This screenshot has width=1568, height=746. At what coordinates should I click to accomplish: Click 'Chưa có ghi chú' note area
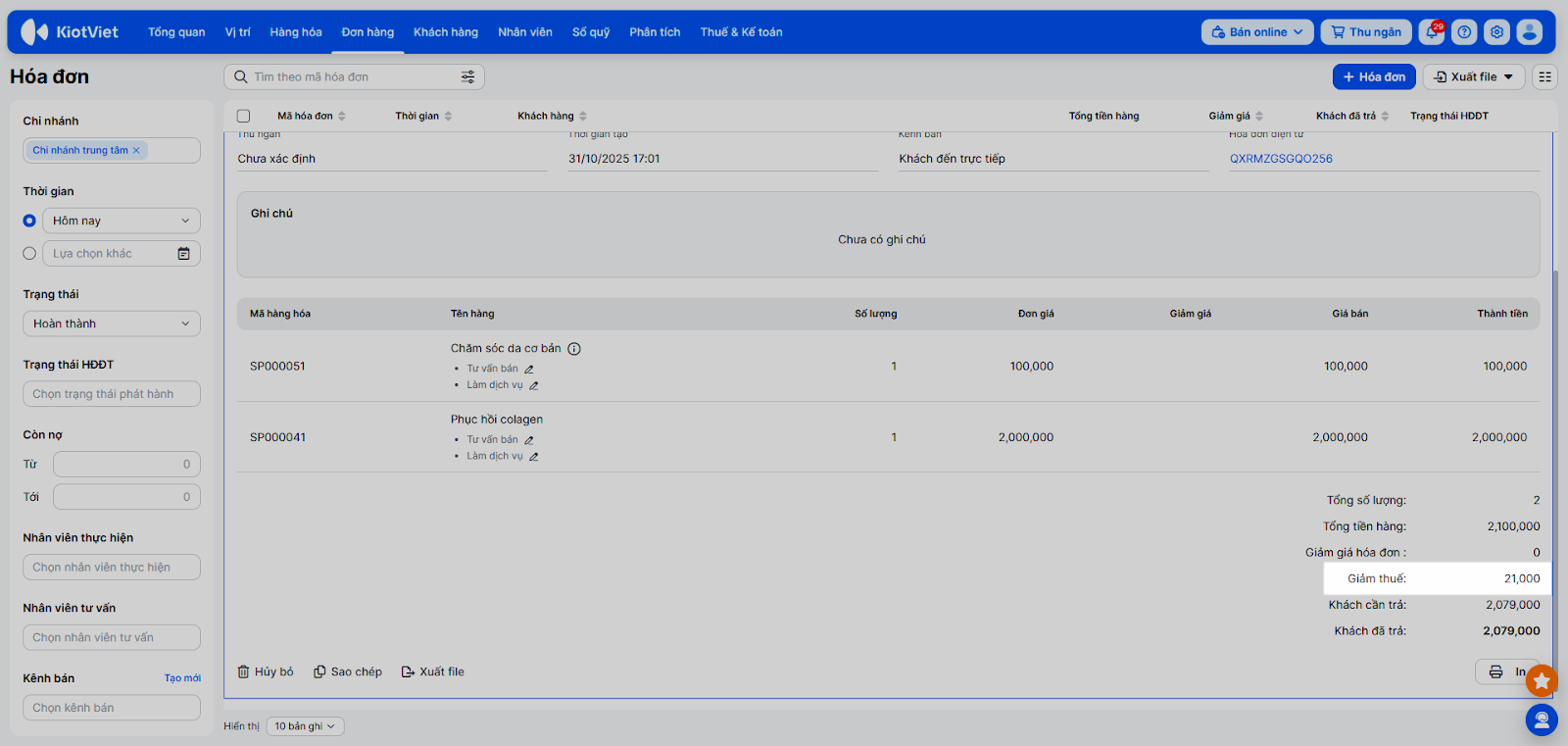pyautogui.click(x=882, y=239)
